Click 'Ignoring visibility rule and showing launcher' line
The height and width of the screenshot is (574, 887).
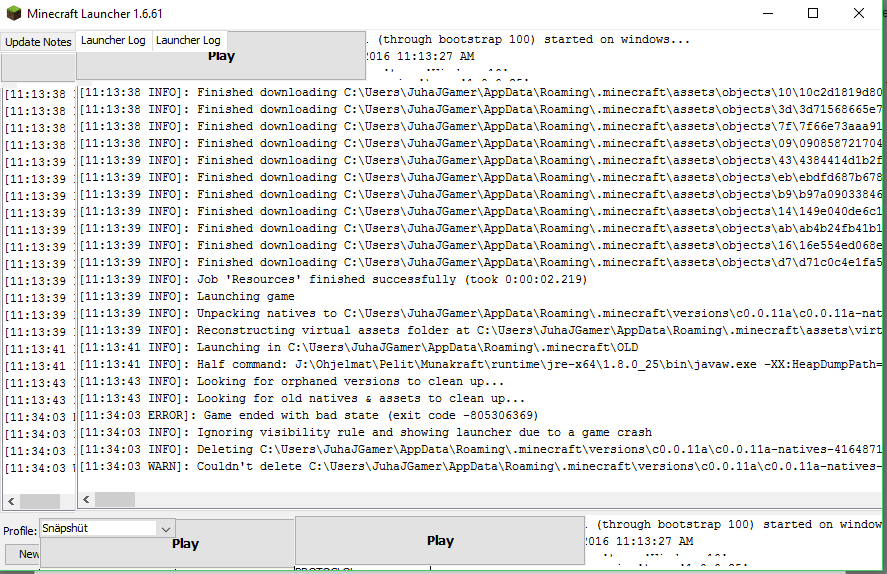point(365,432)
